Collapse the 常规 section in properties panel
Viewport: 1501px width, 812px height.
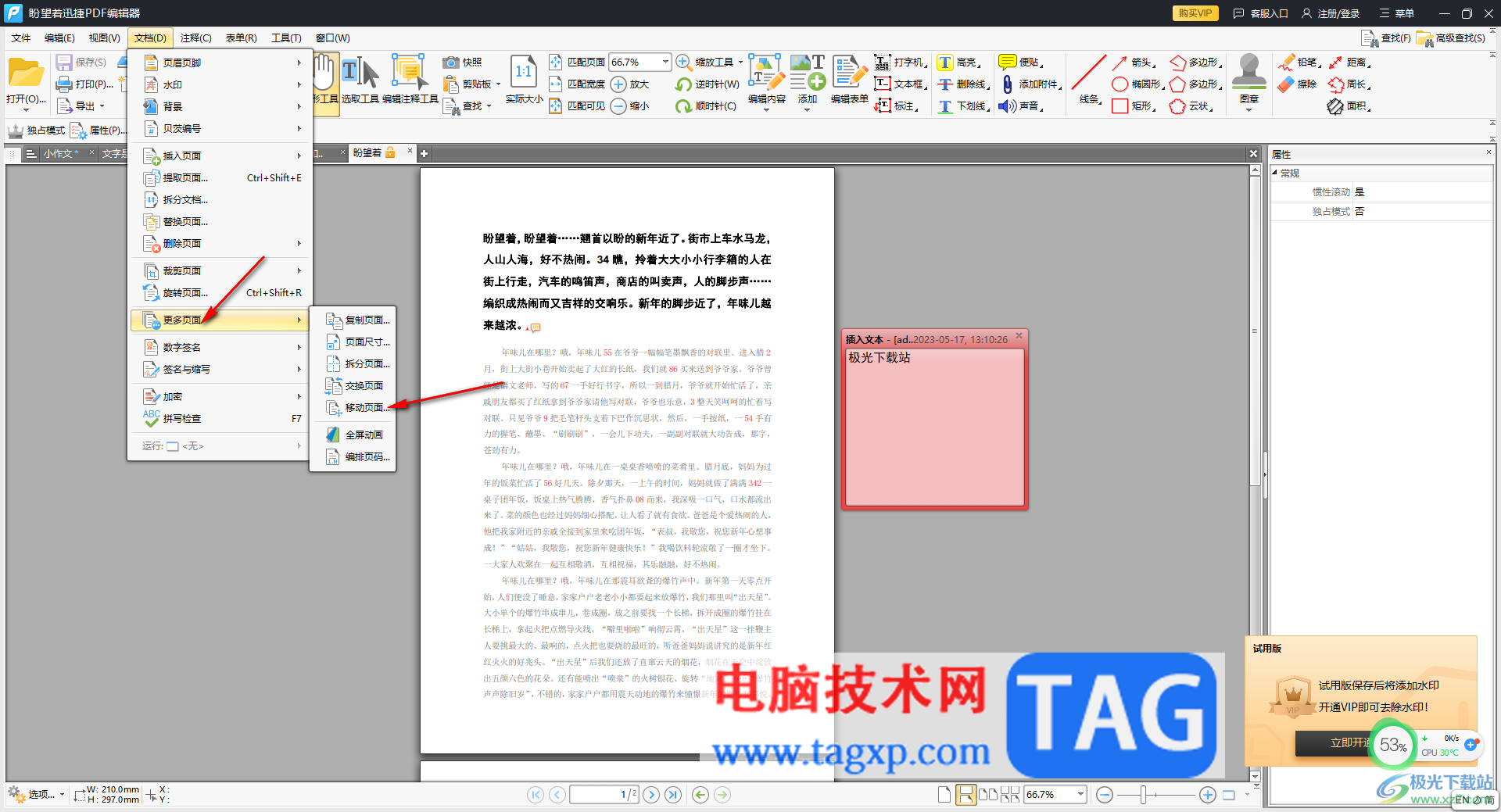pos(1275,173)
